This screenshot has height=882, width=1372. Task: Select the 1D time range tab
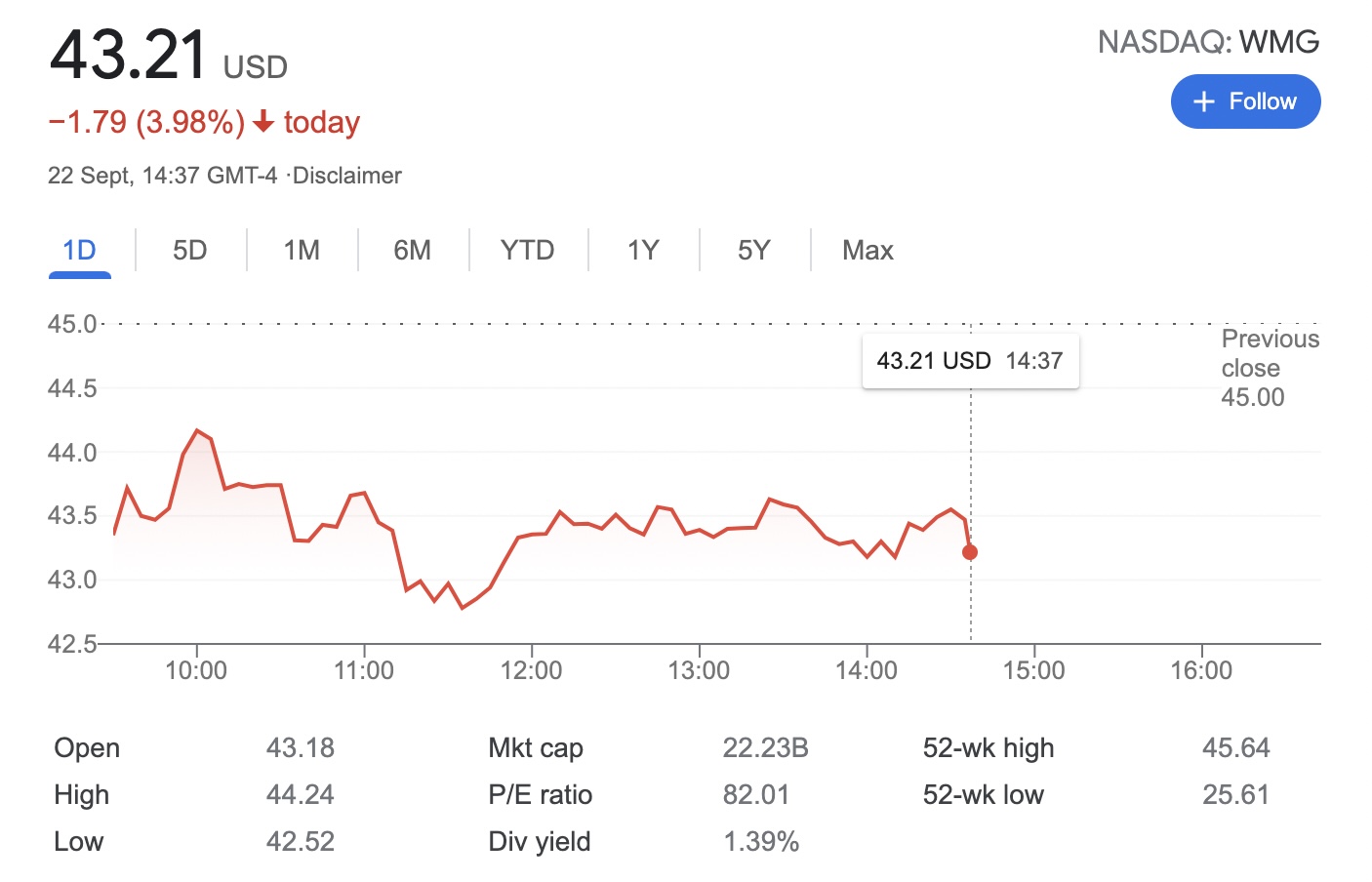79,251
